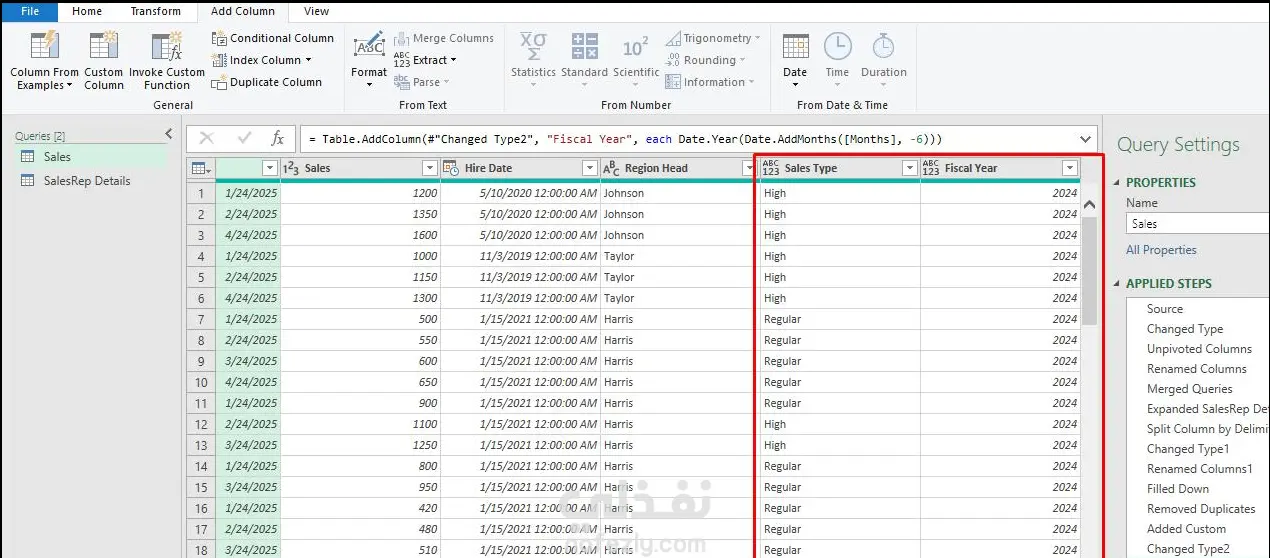Open the Trigonometry dropdown

[x=713, y=38]
